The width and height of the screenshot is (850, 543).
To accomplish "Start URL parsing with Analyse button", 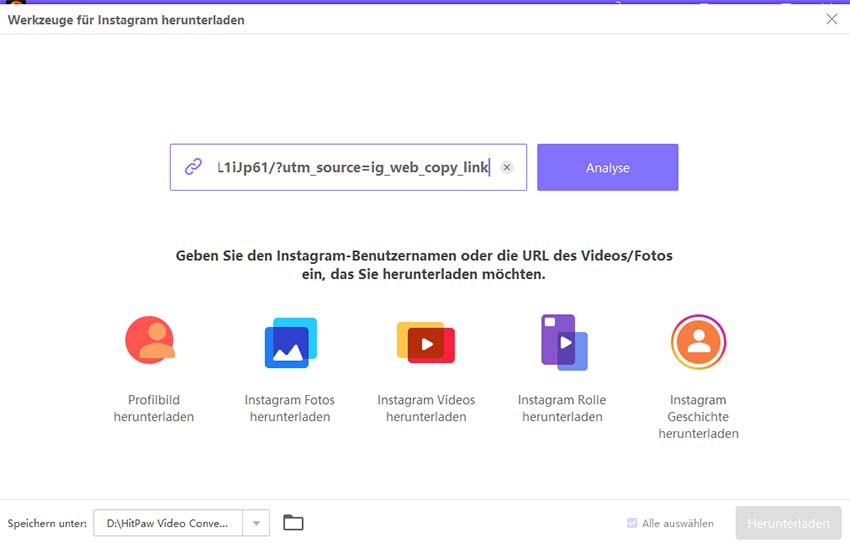I will [x=608, y=167].
